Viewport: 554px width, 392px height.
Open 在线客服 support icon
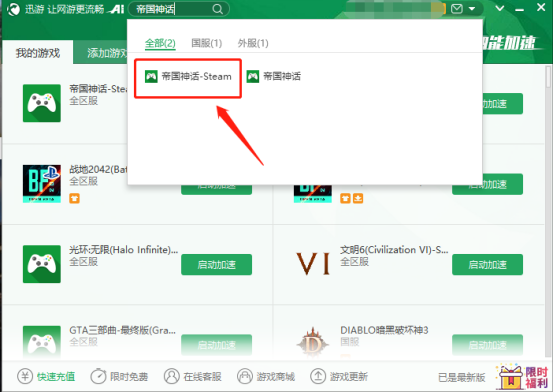pyautogui.click(x=171, y=376)
